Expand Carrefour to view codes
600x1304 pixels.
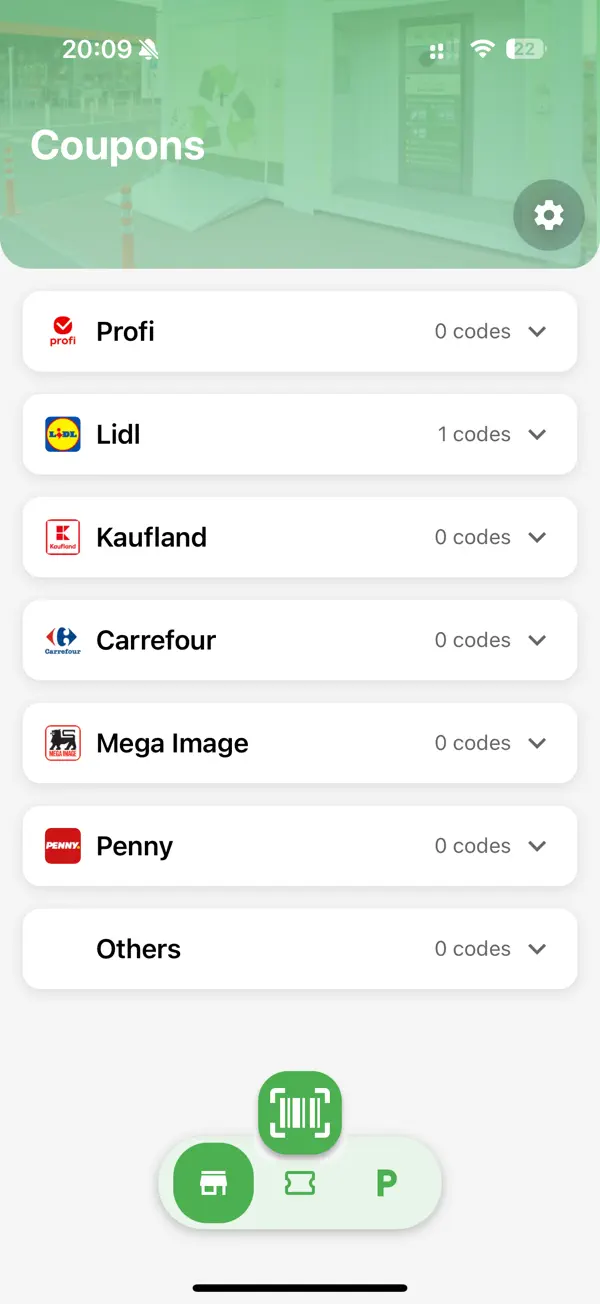pyautogui.click(x=537, y=640)
